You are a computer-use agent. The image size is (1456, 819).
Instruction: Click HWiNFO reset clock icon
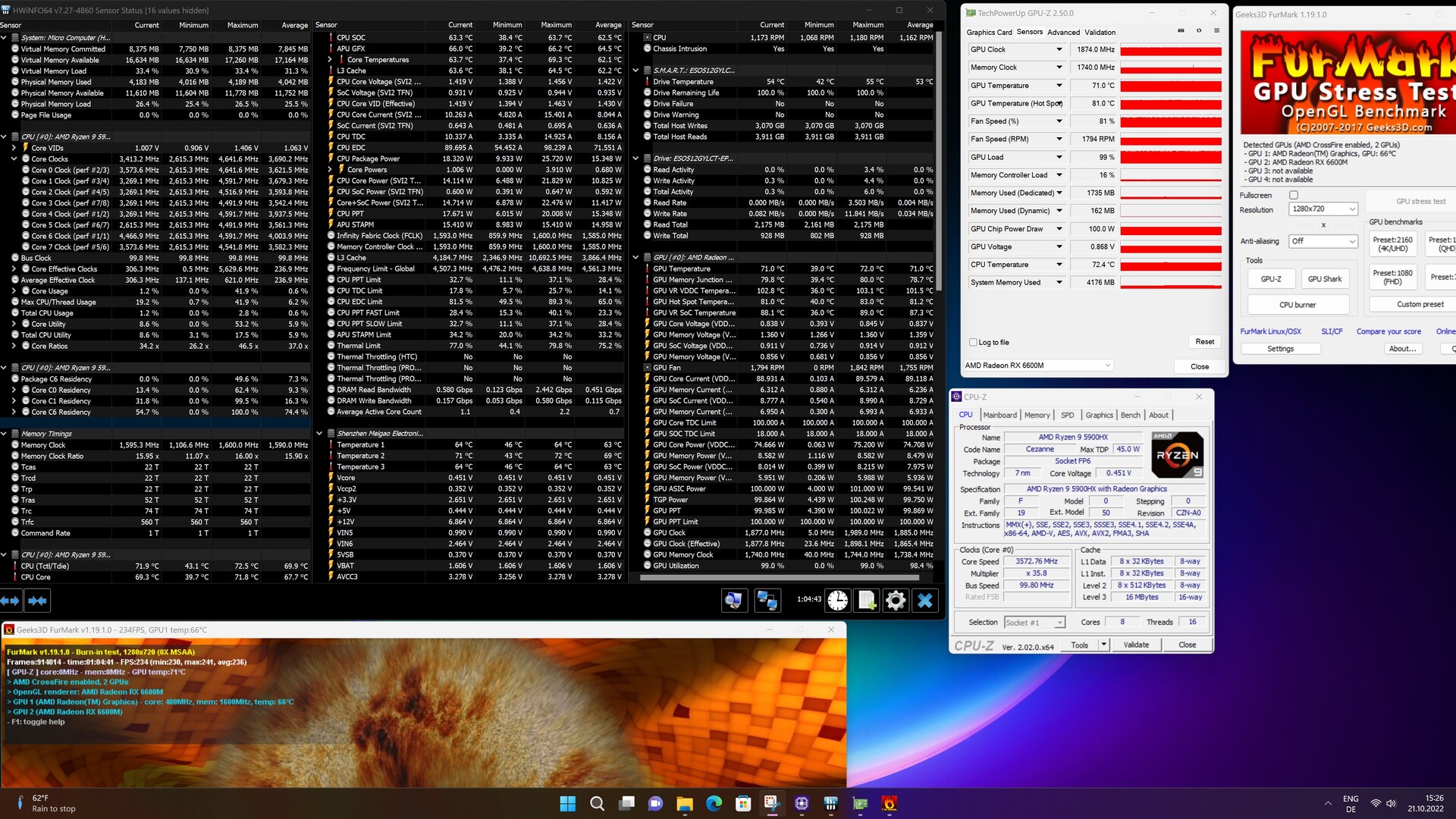pyautogui.click(x=837, y=601)
